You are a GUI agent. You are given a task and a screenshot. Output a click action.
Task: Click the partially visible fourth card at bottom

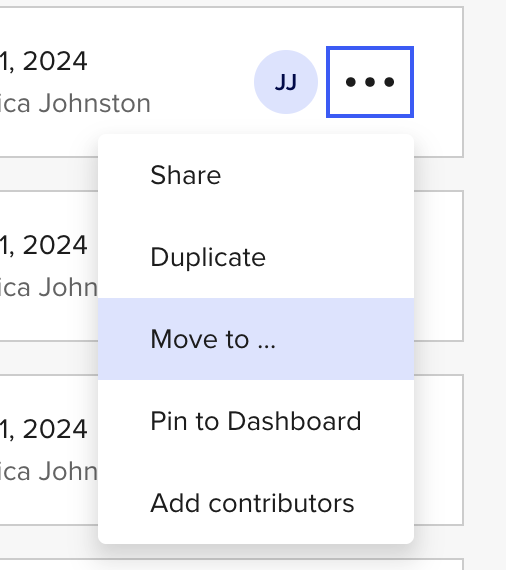(x=232, y=564)
